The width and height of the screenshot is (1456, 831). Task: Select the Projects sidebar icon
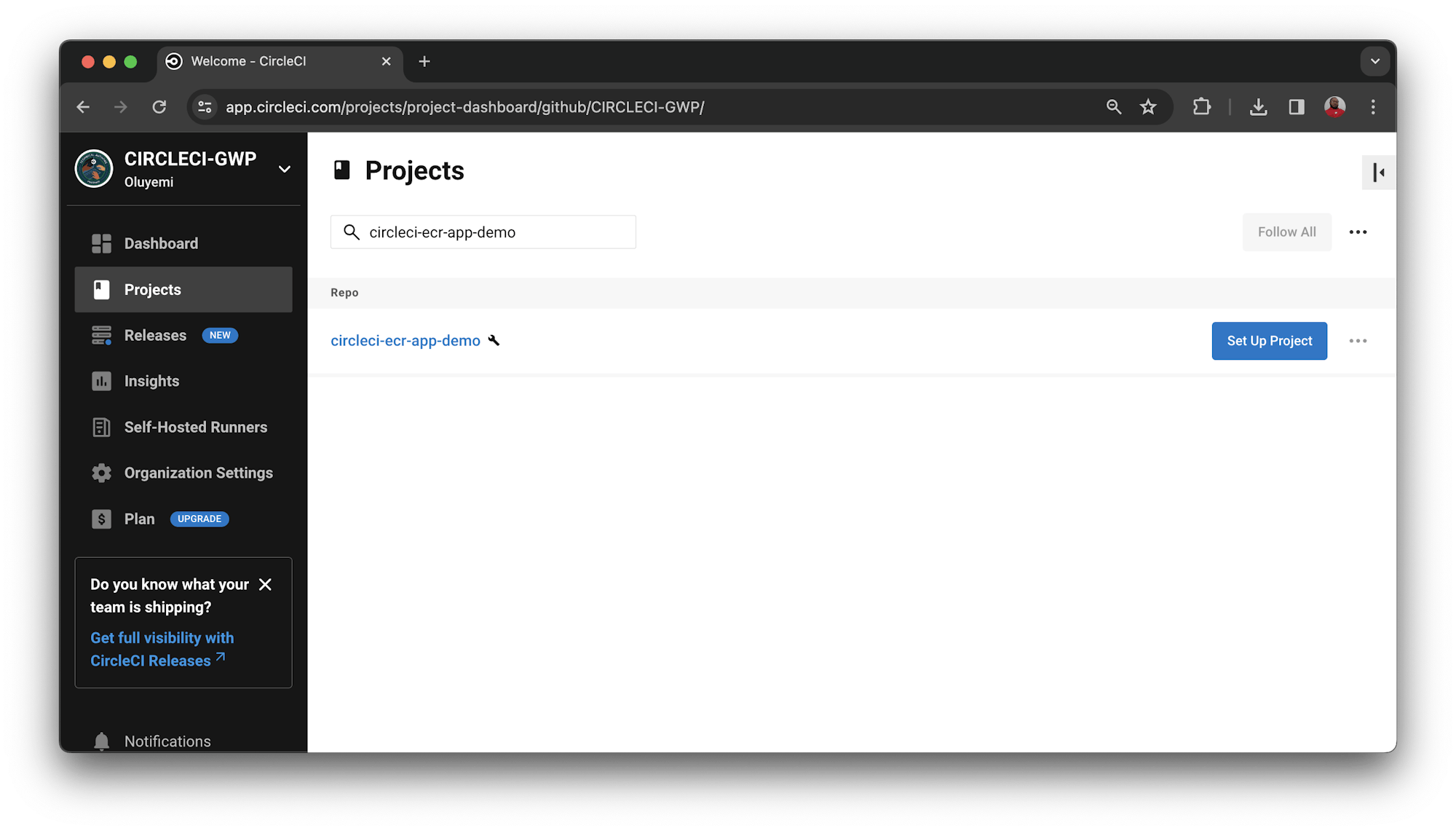point(101,289)
